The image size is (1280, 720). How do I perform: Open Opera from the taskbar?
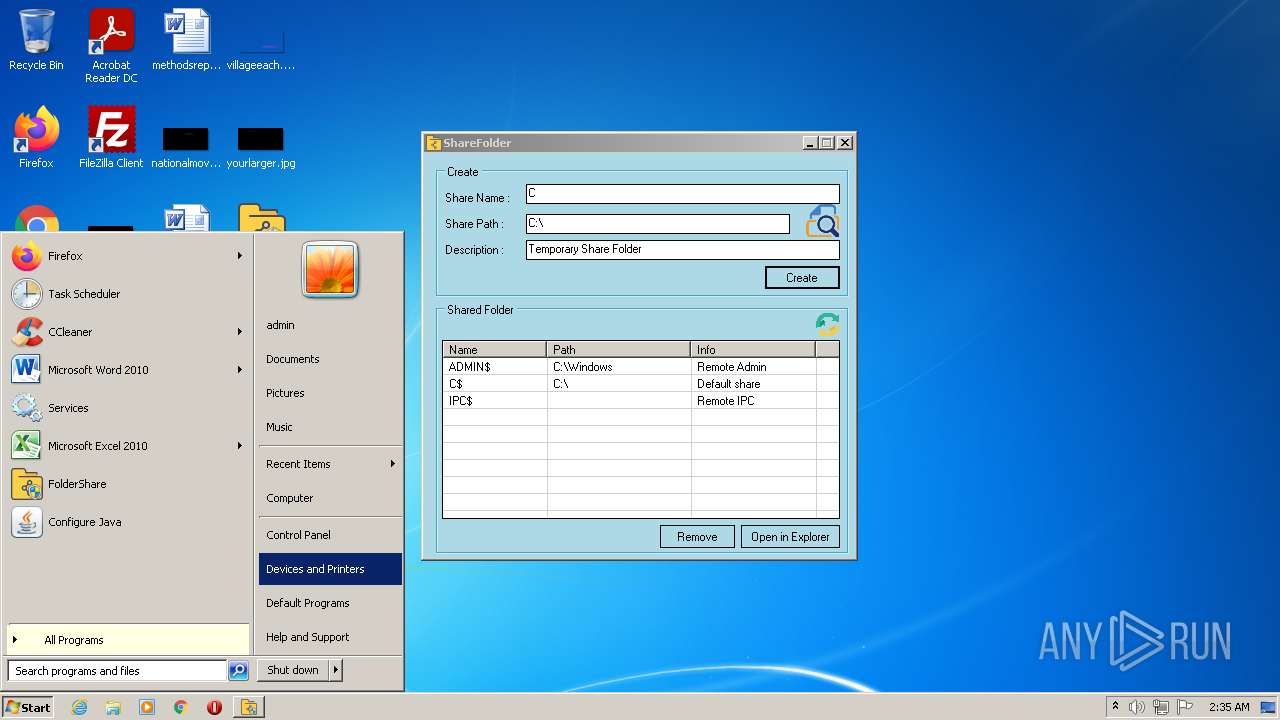point(214,707)
